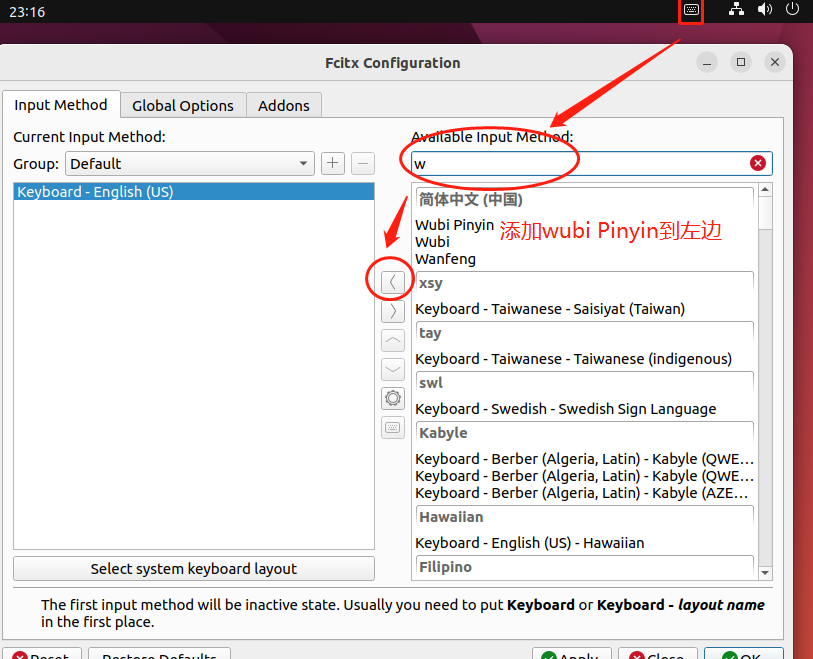
Task: Click scrollbar up arrow of available list
Action: (x=765, y=190)
